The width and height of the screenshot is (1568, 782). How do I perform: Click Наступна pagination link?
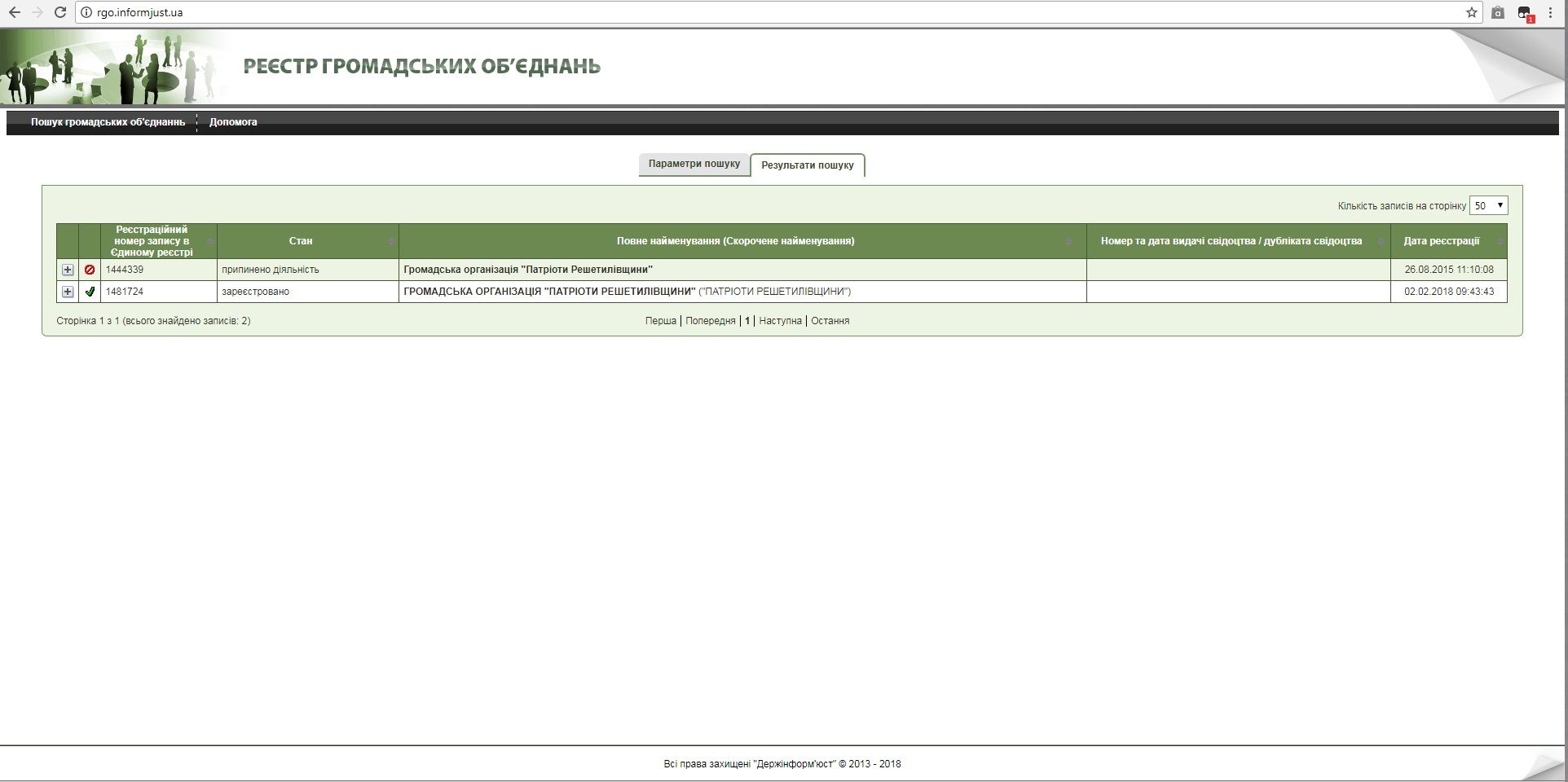780,321
